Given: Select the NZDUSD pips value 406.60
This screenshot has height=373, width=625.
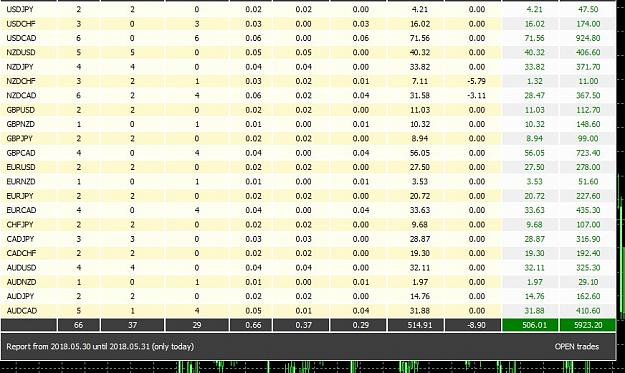Looking at the screenshot, I should click(x=588, y=52).
